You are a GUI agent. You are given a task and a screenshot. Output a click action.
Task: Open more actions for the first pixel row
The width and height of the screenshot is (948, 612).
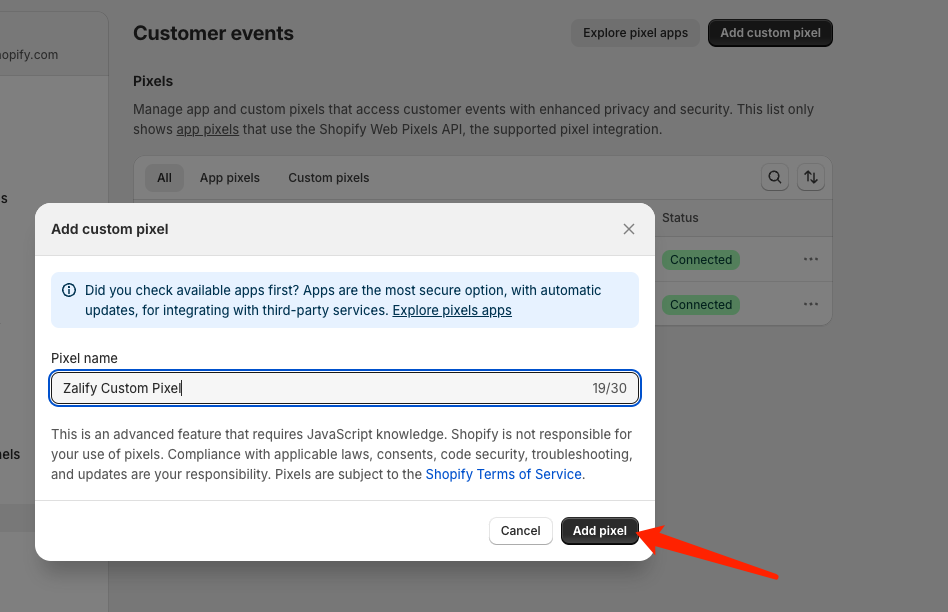coord(811,259)
